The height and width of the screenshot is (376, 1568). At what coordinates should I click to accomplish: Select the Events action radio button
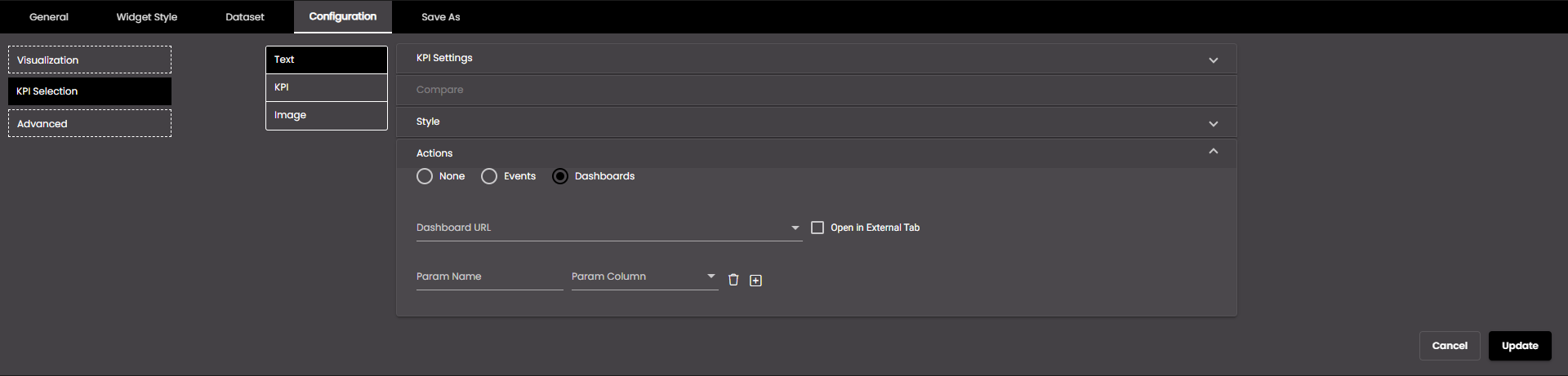489,176
